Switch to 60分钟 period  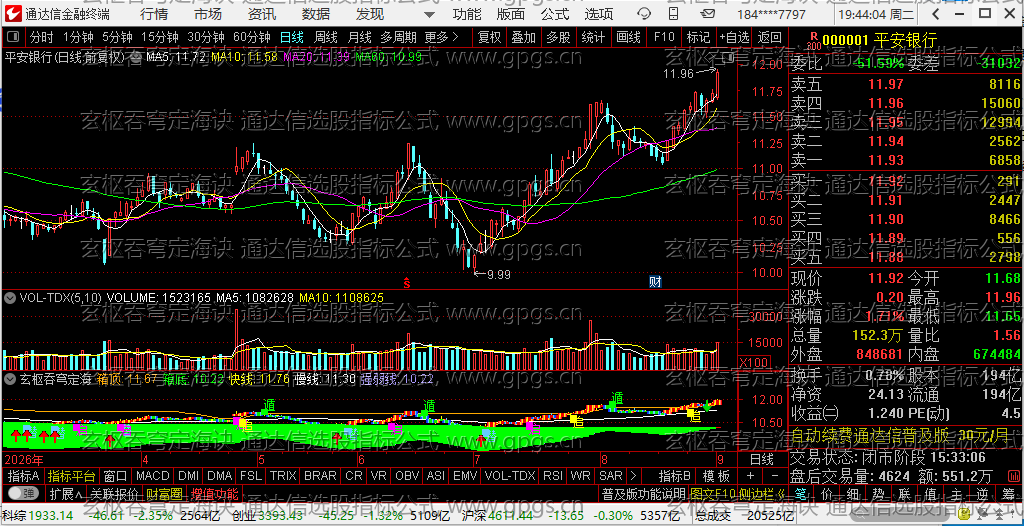[x=252, y=37]
